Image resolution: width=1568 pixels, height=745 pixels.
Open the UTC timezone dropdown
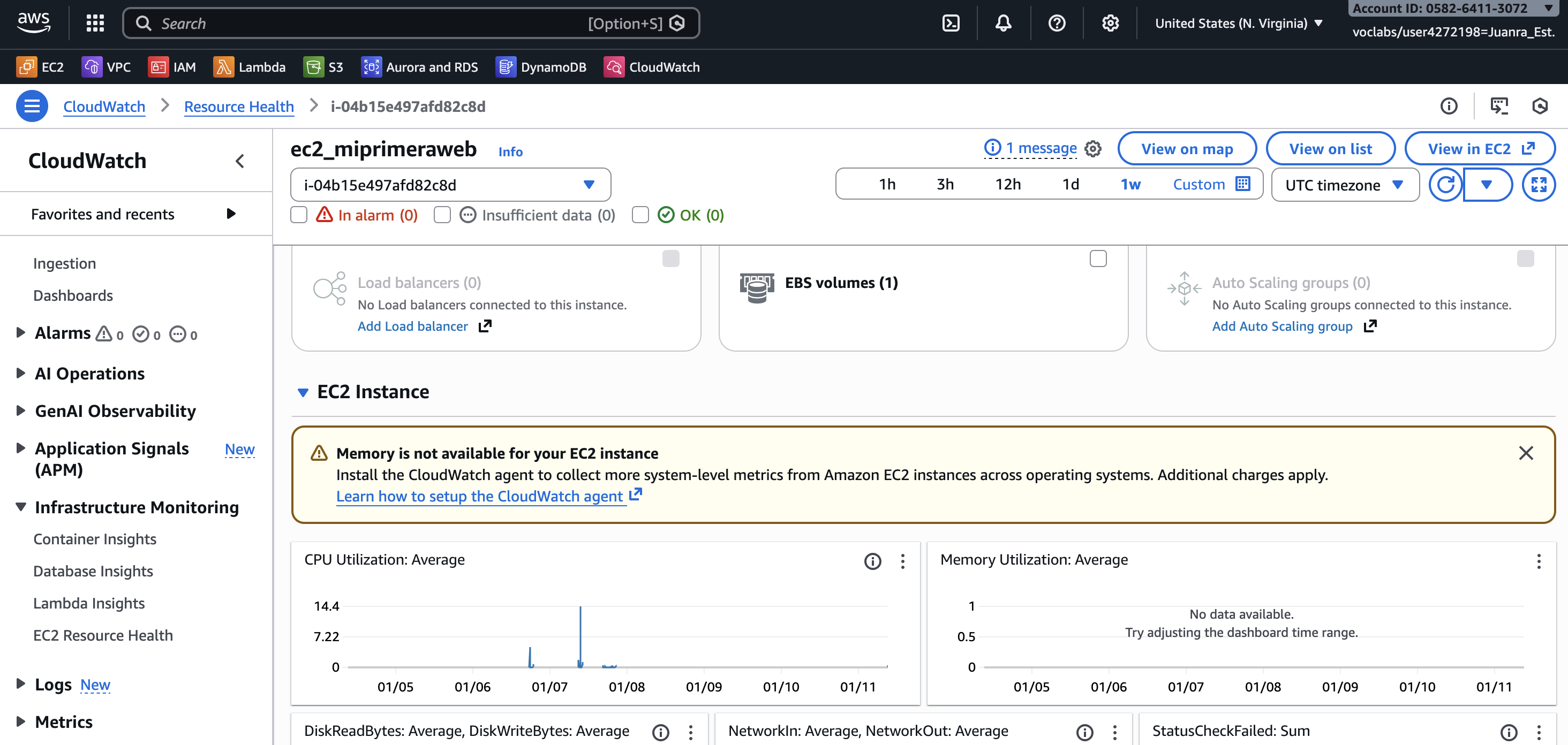tap(1345, 184)
